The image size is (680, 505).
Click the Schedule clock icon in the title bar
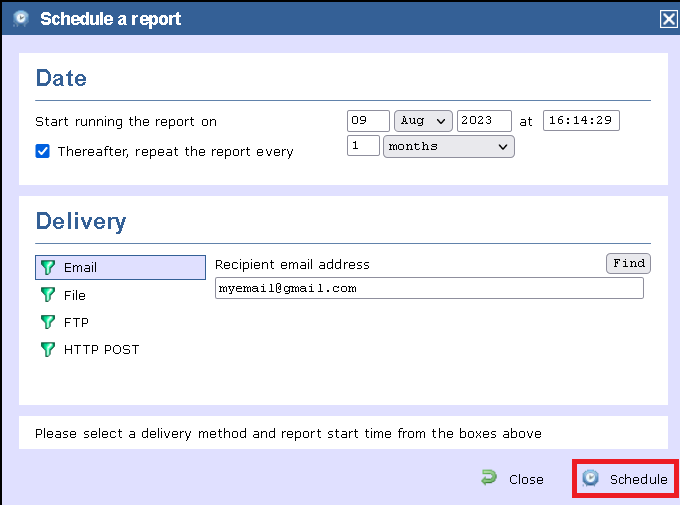click(20, 19)
